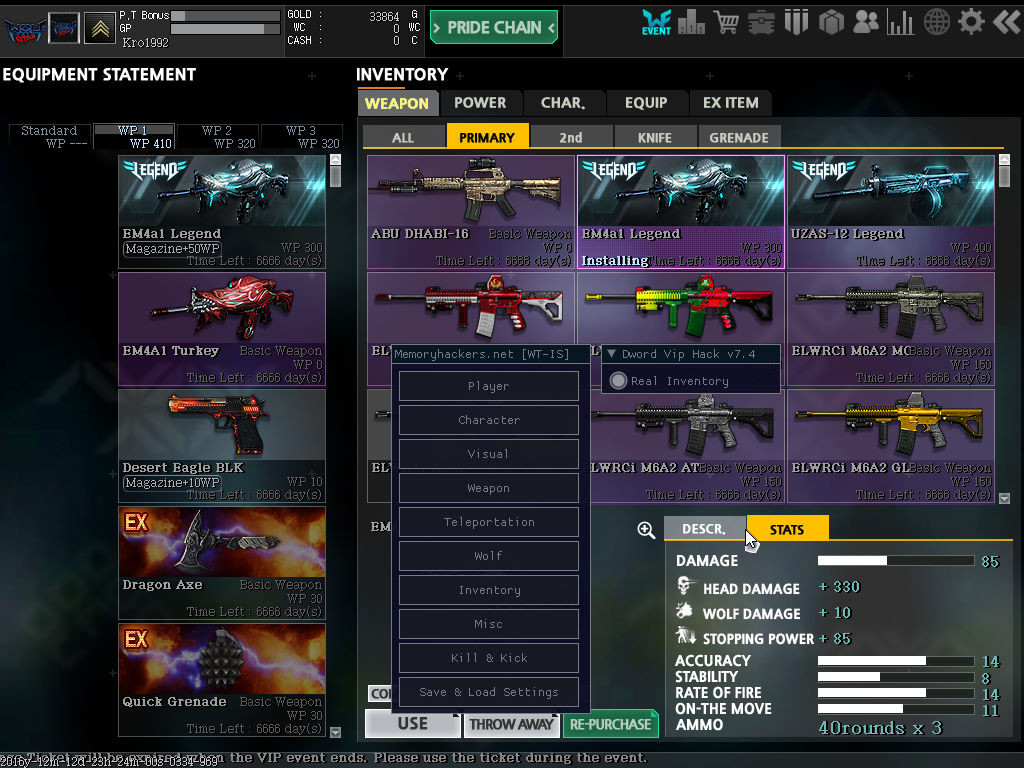1024x768 pixels.
Task: Select the KNIFE filter tab
Action: [x=655, y=137]
